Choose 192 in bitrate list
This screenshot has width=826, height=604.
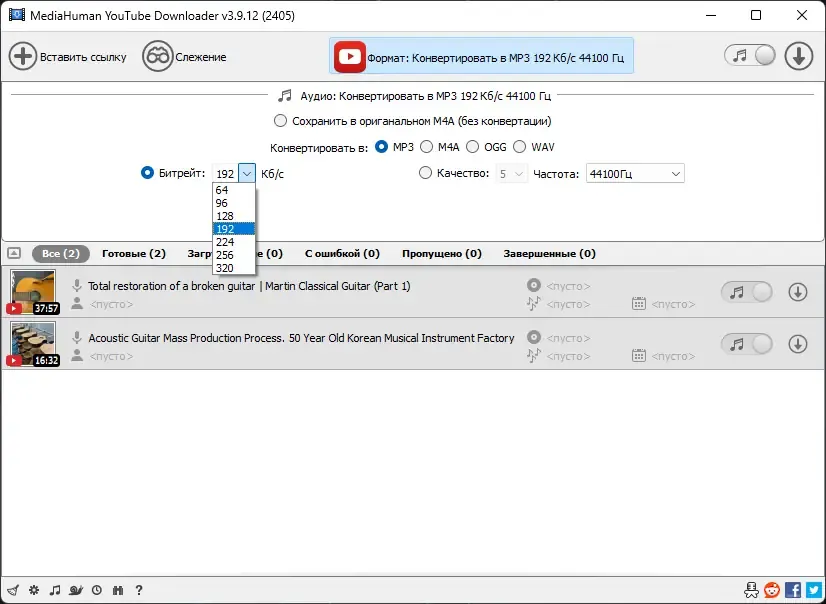234,229
